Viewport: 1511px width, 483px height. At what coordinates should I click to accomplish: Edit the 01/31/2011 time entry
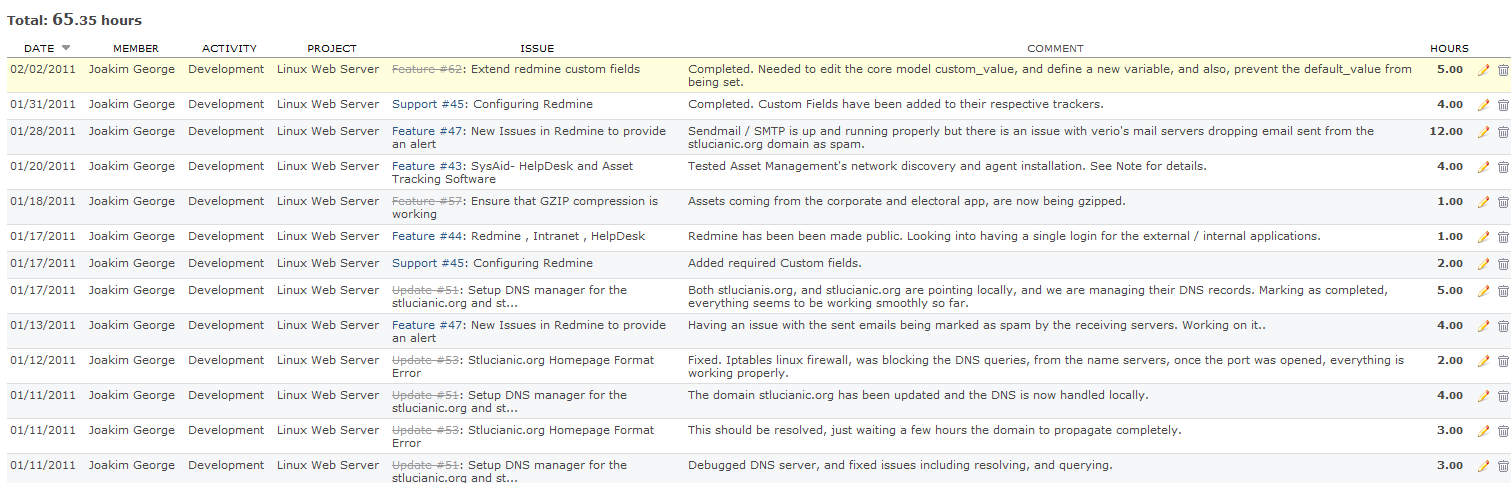tap(1483, 105)
